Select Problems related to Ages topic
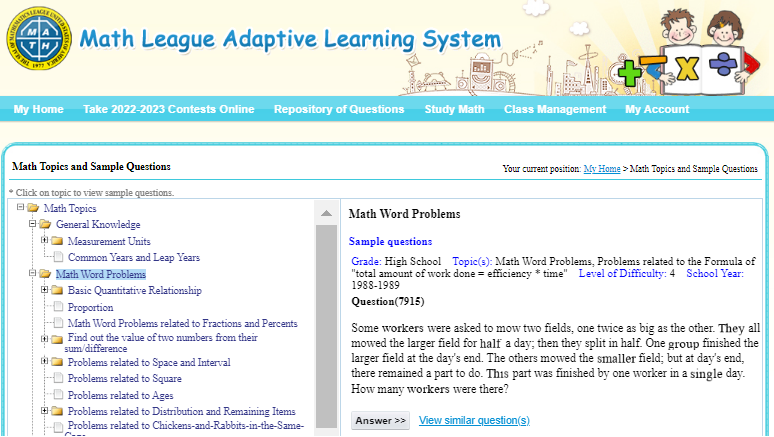The width and height of the screenshot is (774, 437). pos(120,396)
